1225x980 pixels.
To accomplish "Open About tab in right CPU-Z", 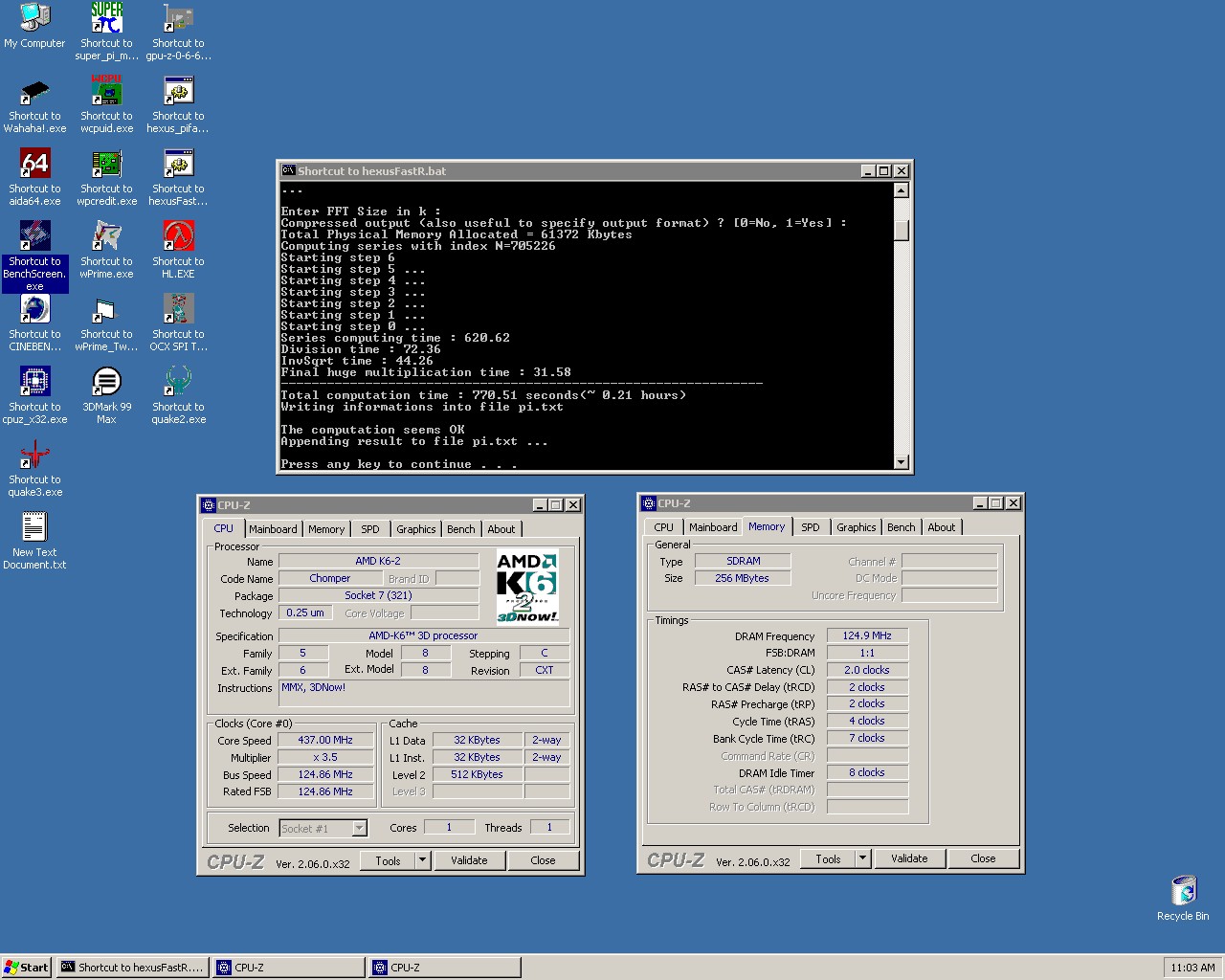I will pyautogui.click(x=942, y=527).
